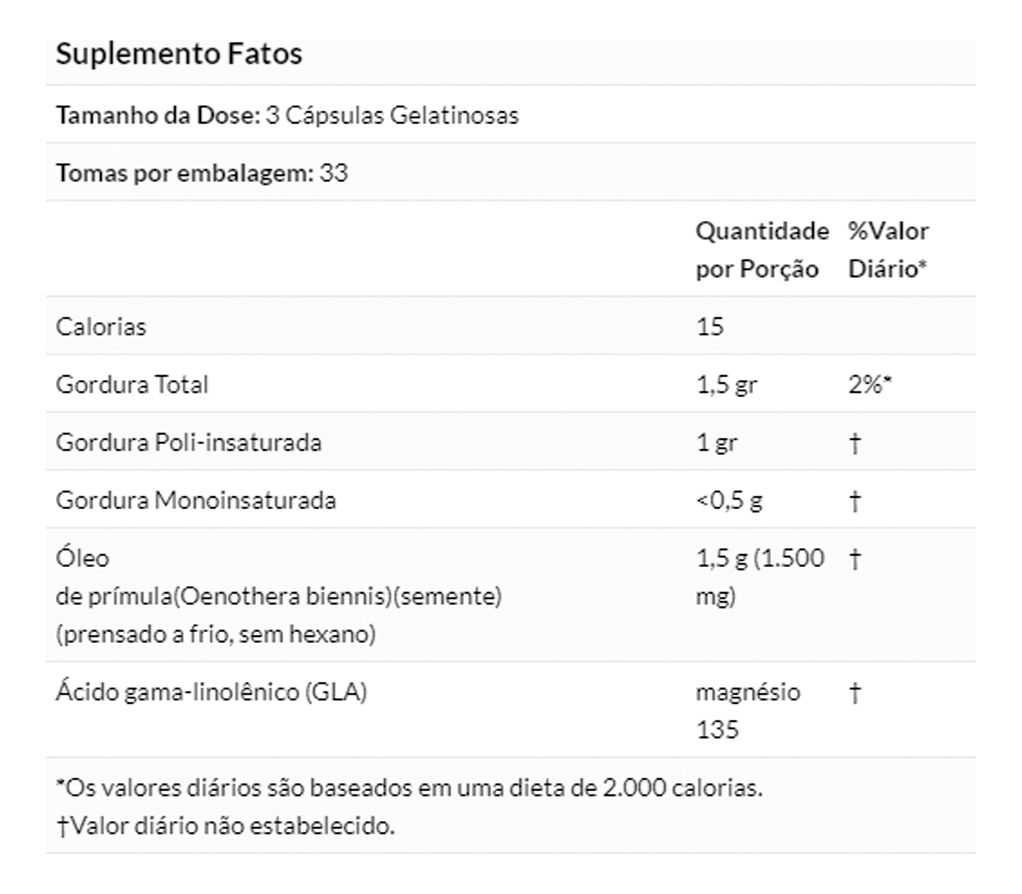Select the magnésio 135 amount
The height and width of the screenshot is (894, 1022).
coord(748,711)
